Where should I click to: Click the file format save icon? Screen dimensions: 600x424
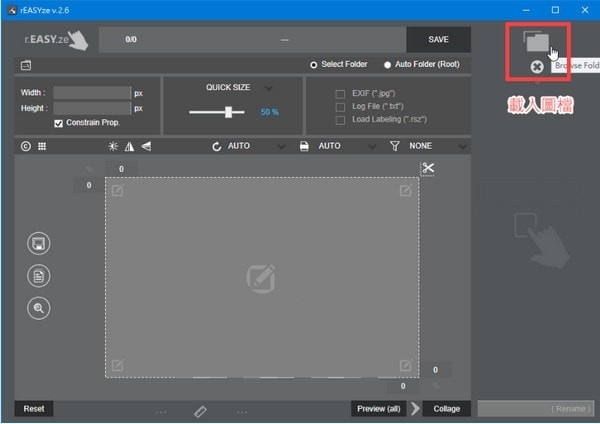click(304, 146)
